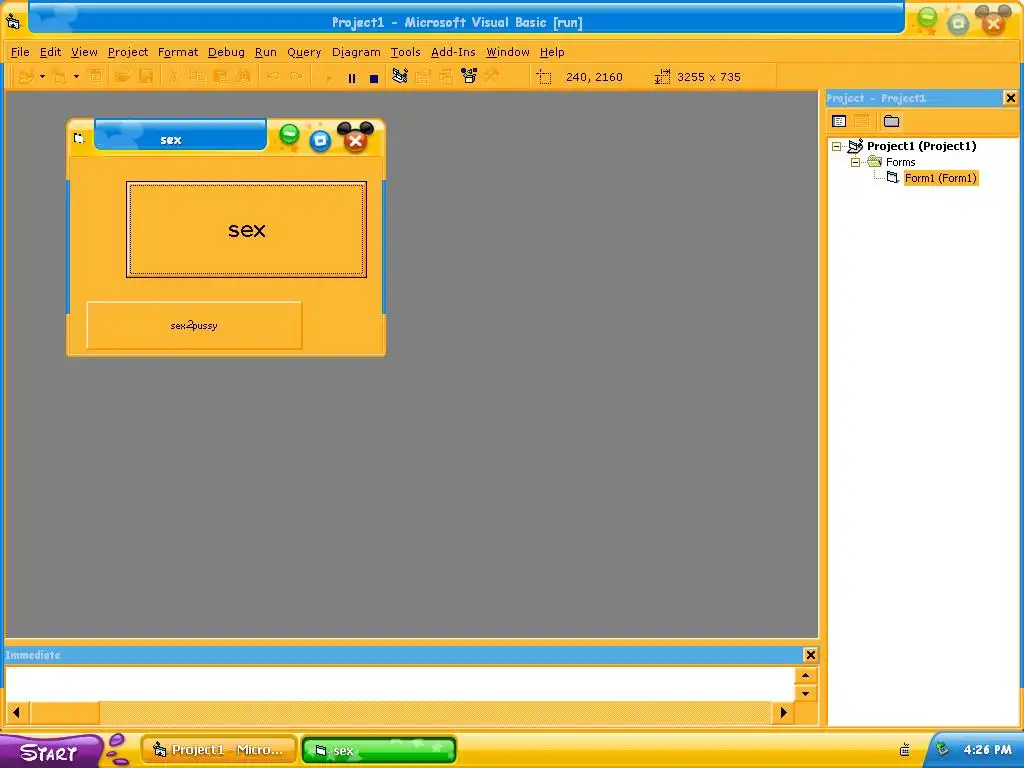Open the View menu
The width and height of the screenshot is (1024, 768).
click(84, 52)
